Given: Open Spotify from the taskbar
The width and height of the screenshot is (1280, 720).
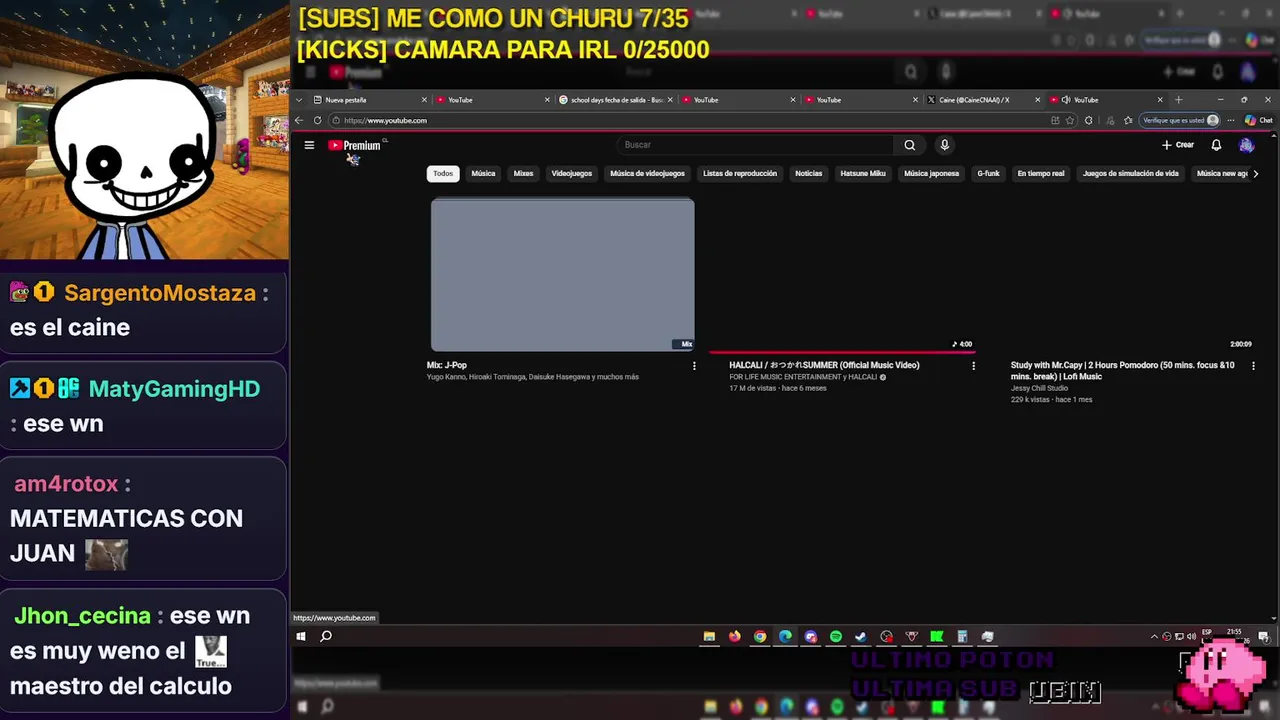Looking at the screenshot, I should (836, 636).
